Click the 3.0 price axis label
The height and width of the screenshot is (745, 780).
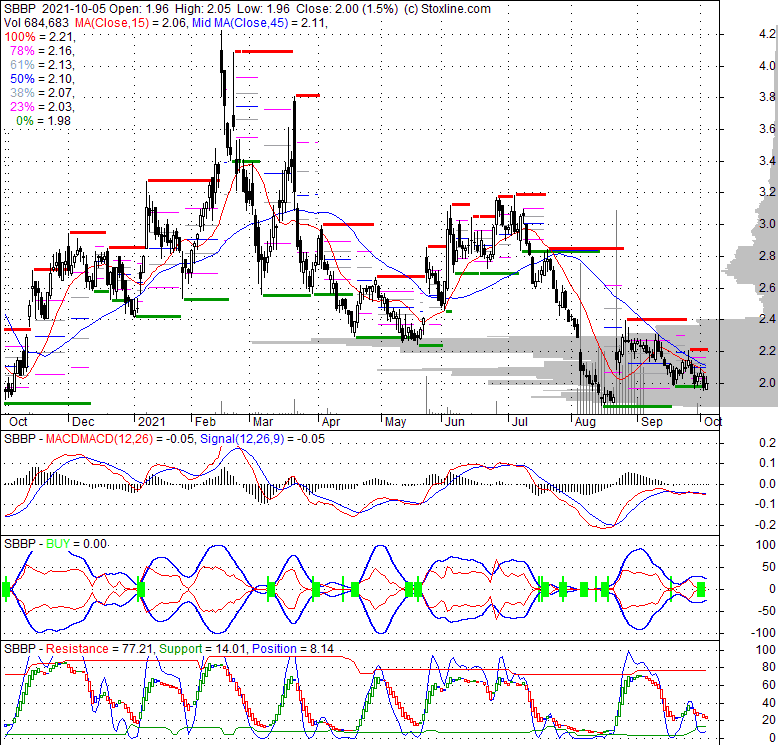(767, 224)
